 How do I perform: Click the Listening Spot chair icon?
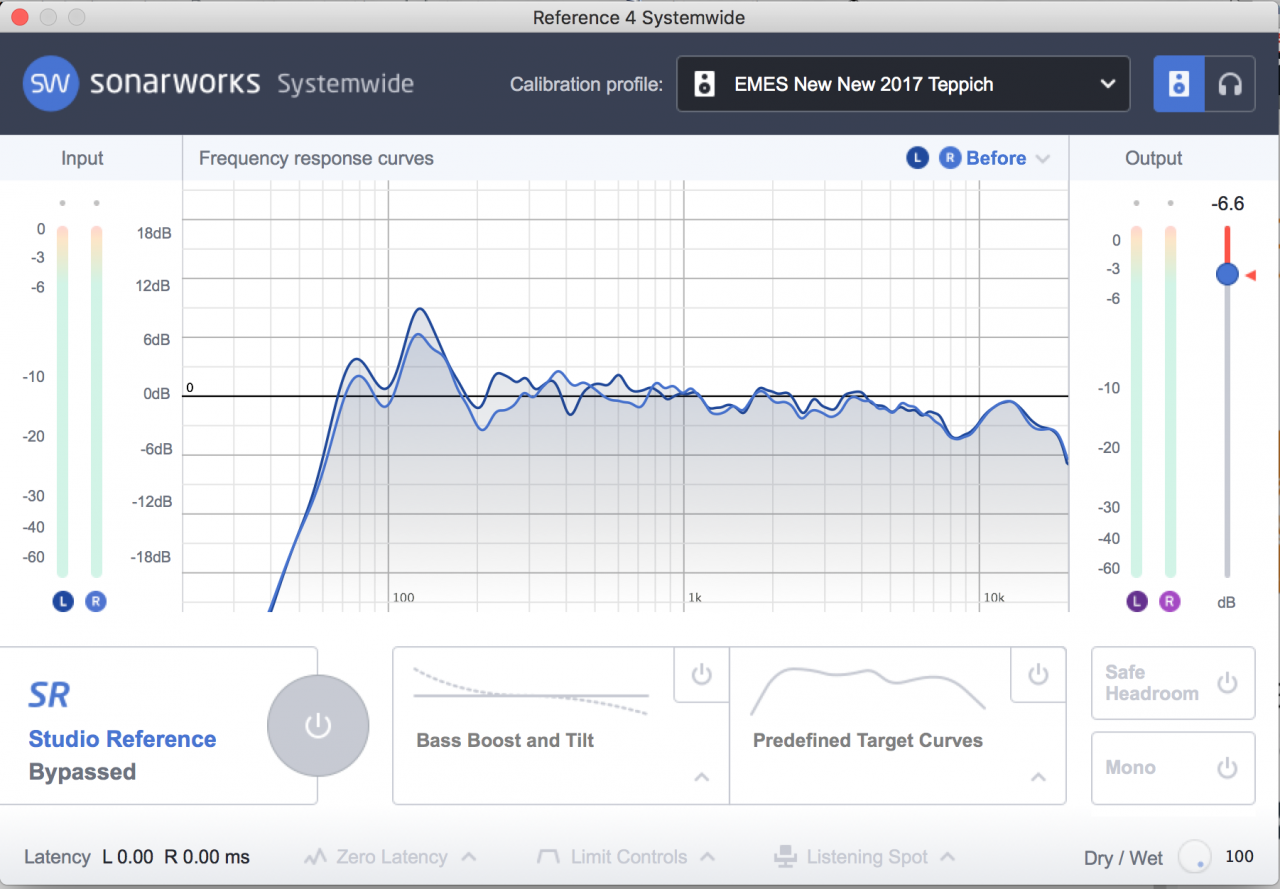point(785,857)
